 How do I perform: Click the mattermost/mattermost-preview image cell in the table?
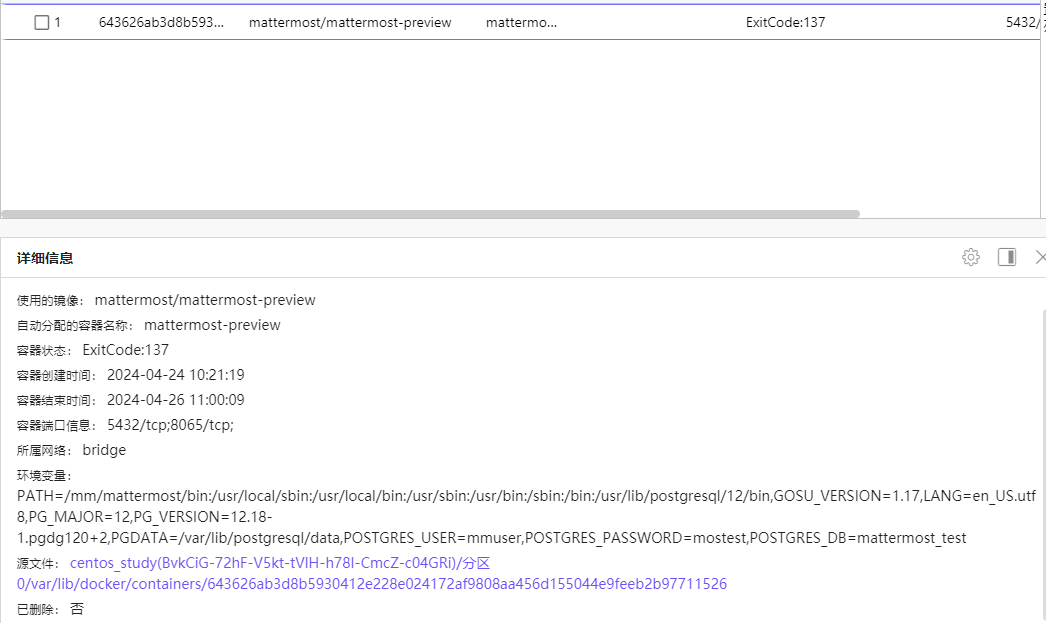(x=350, y=22)
